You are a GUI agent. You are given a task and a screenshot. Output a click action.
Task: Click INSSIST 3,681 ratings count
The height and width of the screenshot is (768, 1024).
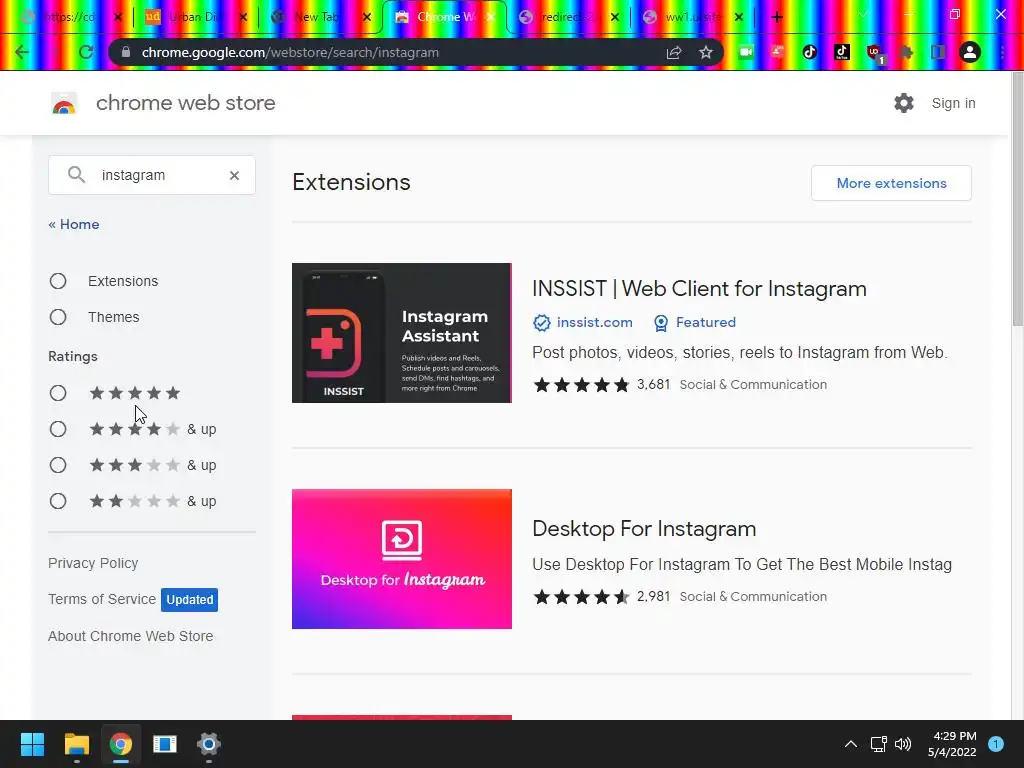tap(654, 385)
